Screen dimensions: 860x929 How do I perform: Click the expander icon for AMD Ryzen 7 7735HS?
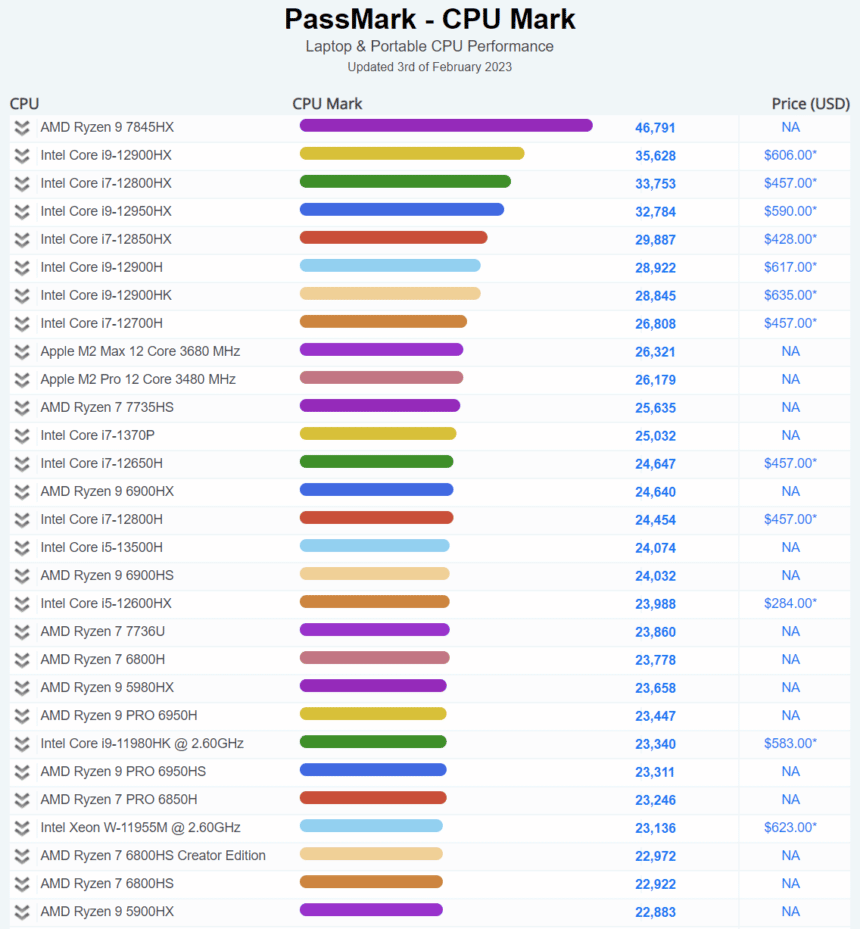[21, 407]
